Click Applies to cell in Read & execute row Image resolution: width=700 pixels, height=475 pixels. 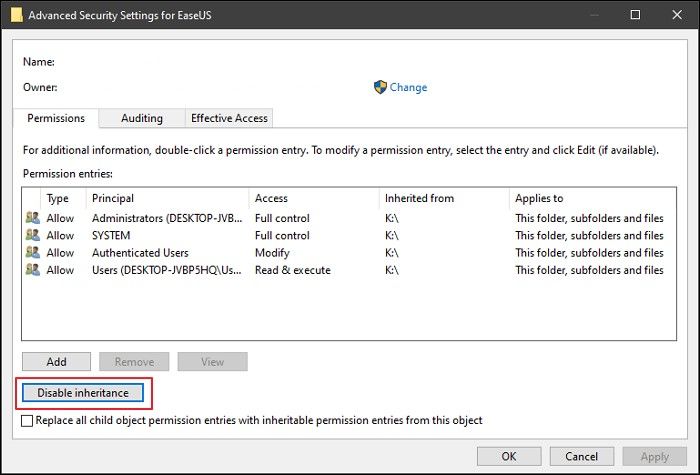[x=589, y=270]
